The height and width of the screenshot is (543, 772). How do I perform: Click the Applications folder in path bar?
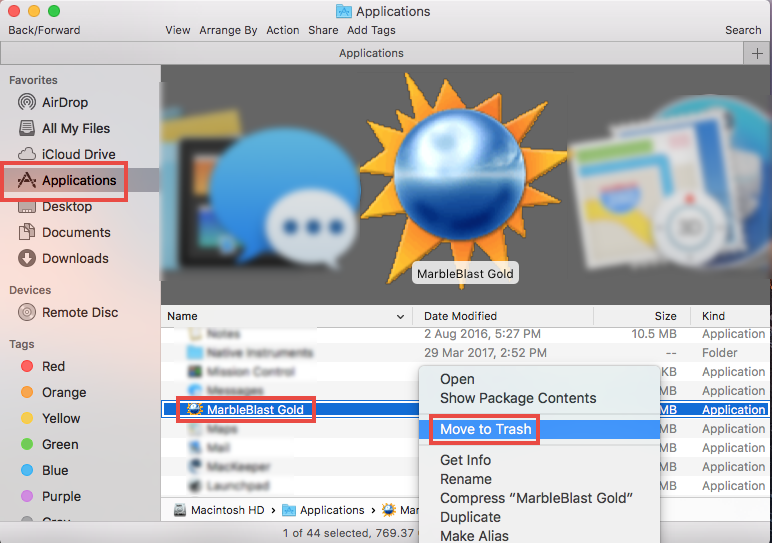coord(323,510)
